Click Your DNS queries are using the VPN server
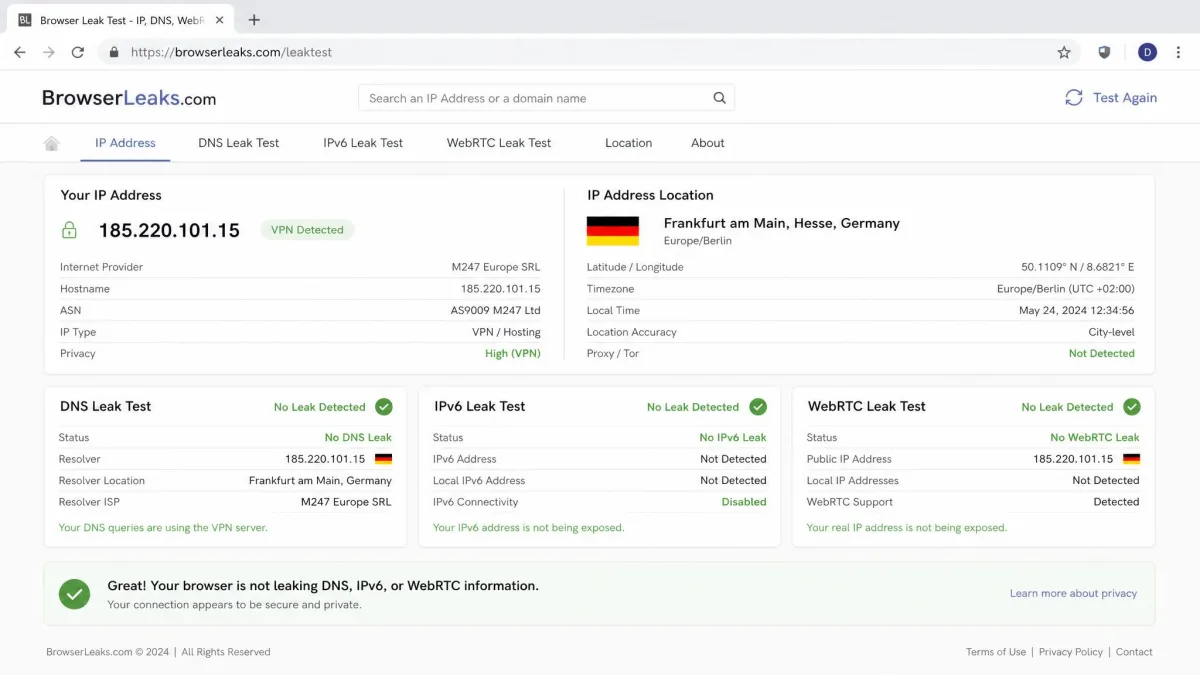1200x675 pixels. pos(163,527)
